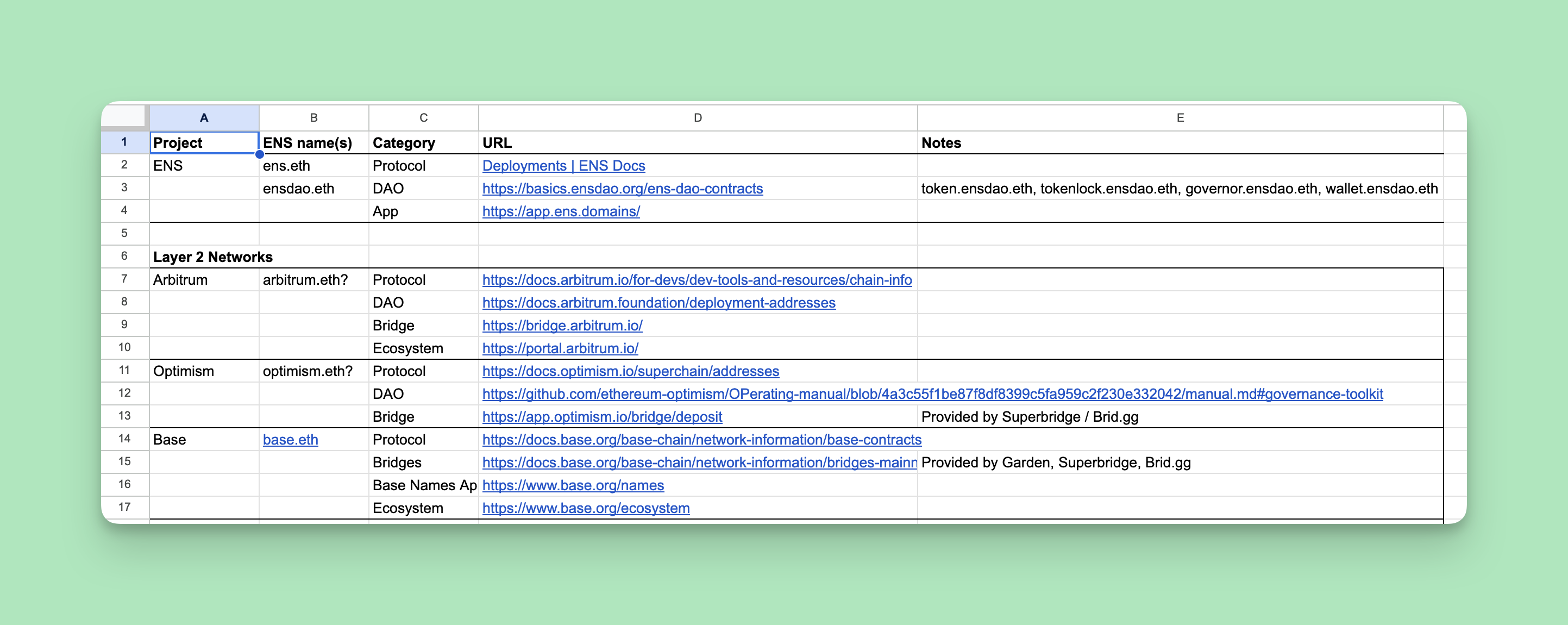This screenshot has width=1568, height=625.
Task: Open the Arbitrum Foundation deployment-addresses link
Action: click(658, 303)
